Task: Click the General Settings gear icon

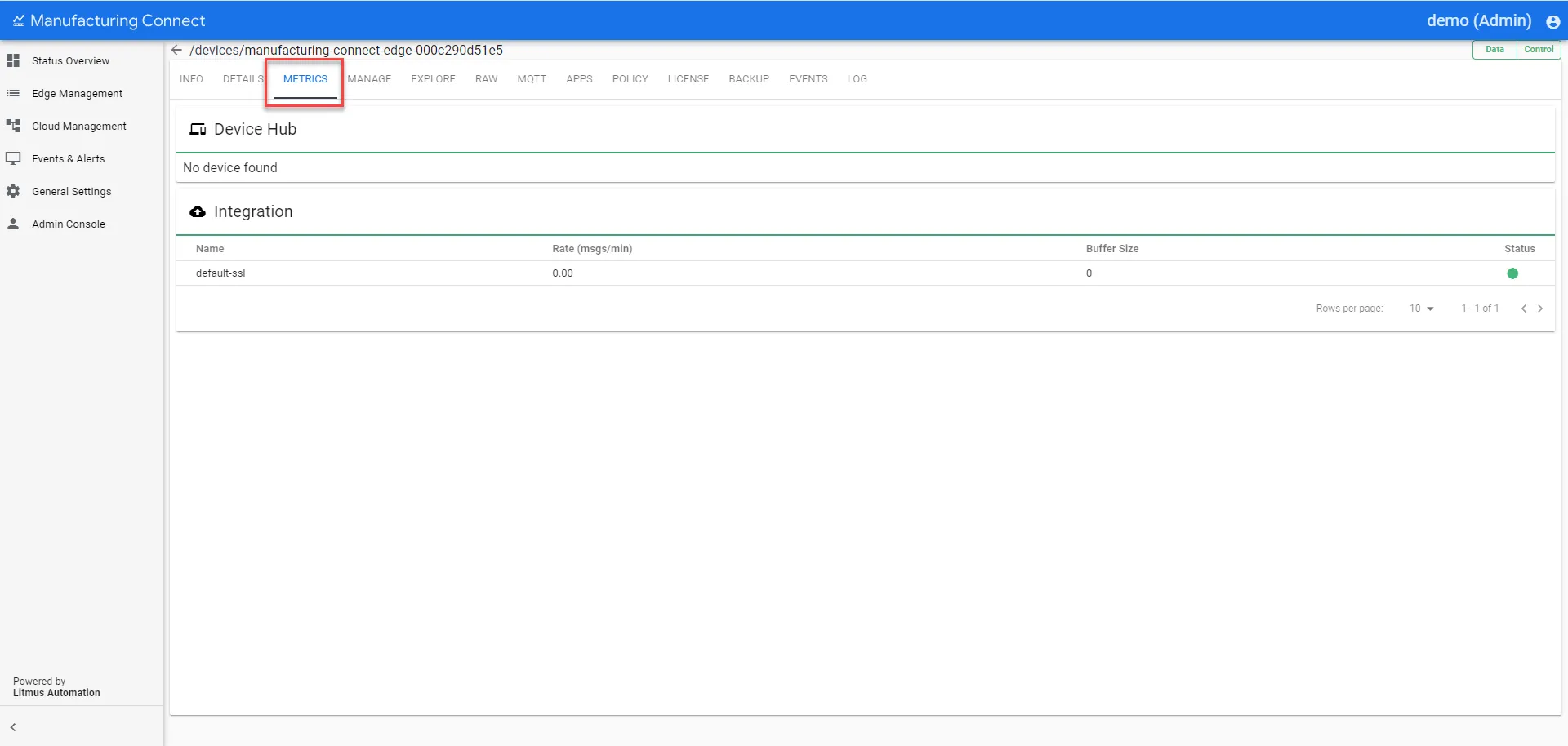Action: 13,191
